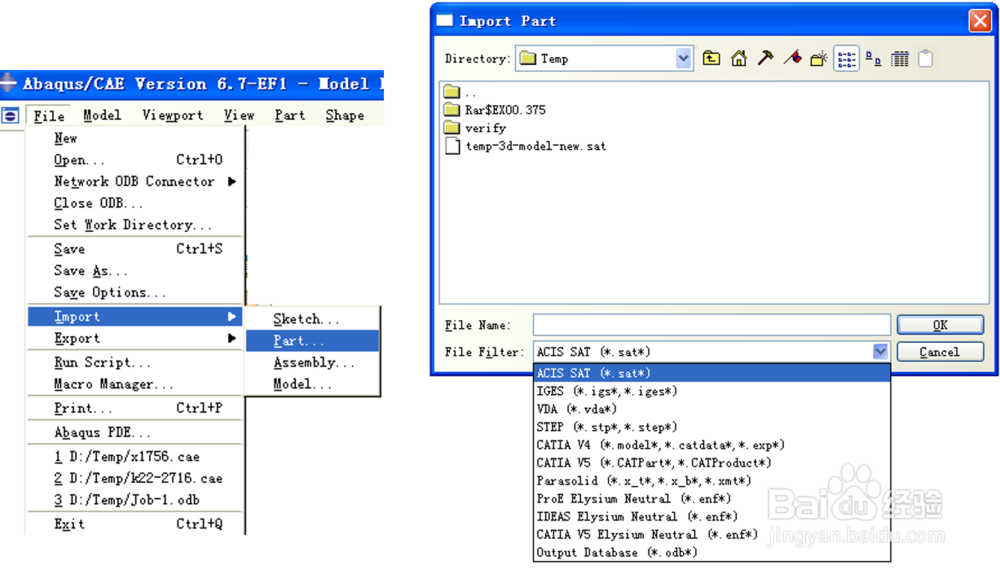Select Save Options... menu item
This screenshot has height=570, width=1000.
[135, 292]
